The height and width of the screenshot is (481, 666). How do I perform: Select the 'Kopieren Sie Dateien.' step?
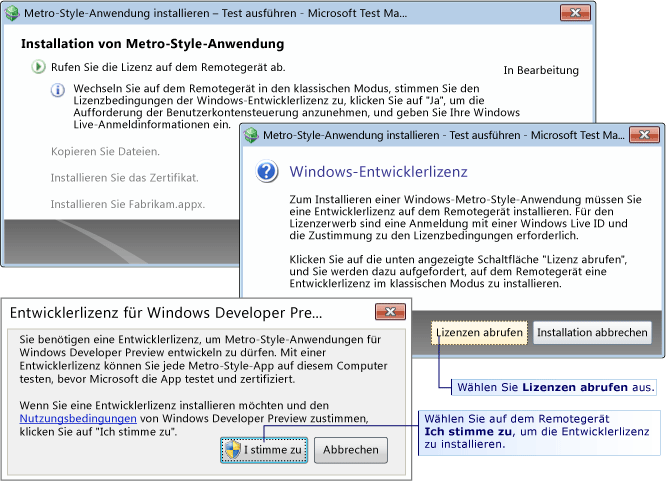click(x=105, y=152)
